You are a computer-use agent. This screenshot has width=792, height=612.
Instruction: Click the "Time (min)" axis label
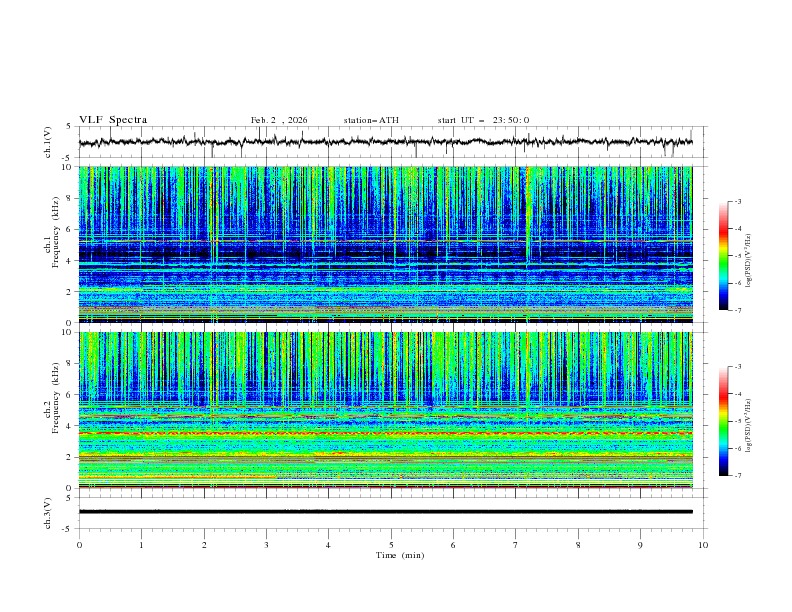pos(400,555)
